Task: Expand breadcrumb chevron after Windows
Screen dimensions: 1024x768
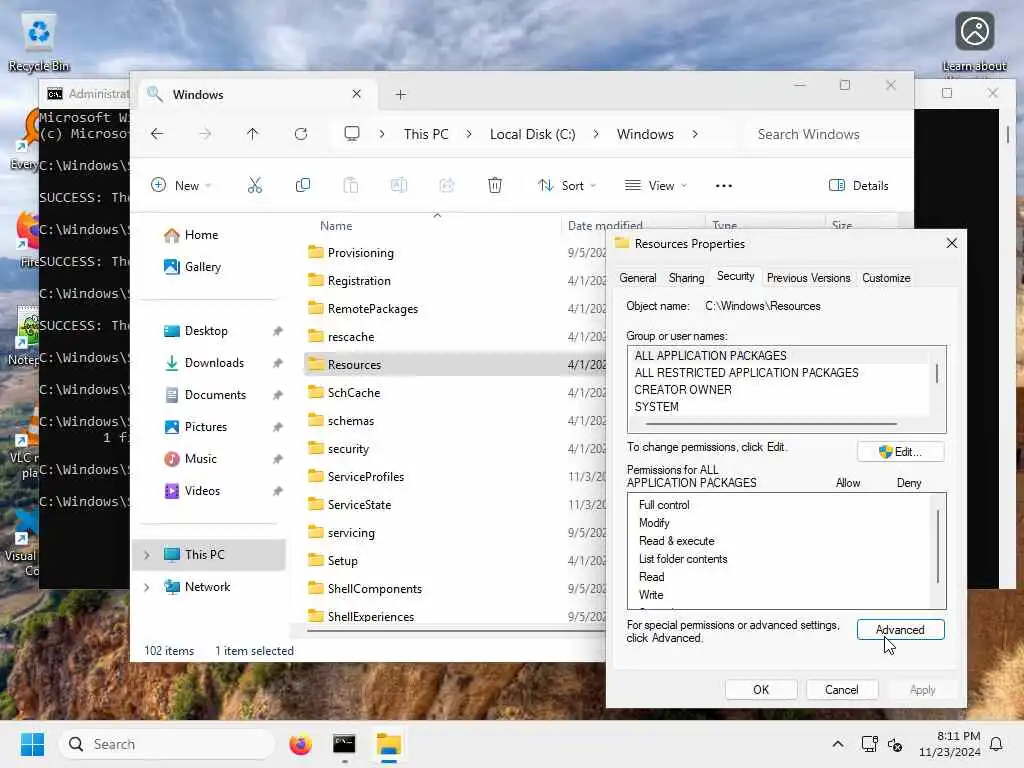Action: tap(695, 134)
